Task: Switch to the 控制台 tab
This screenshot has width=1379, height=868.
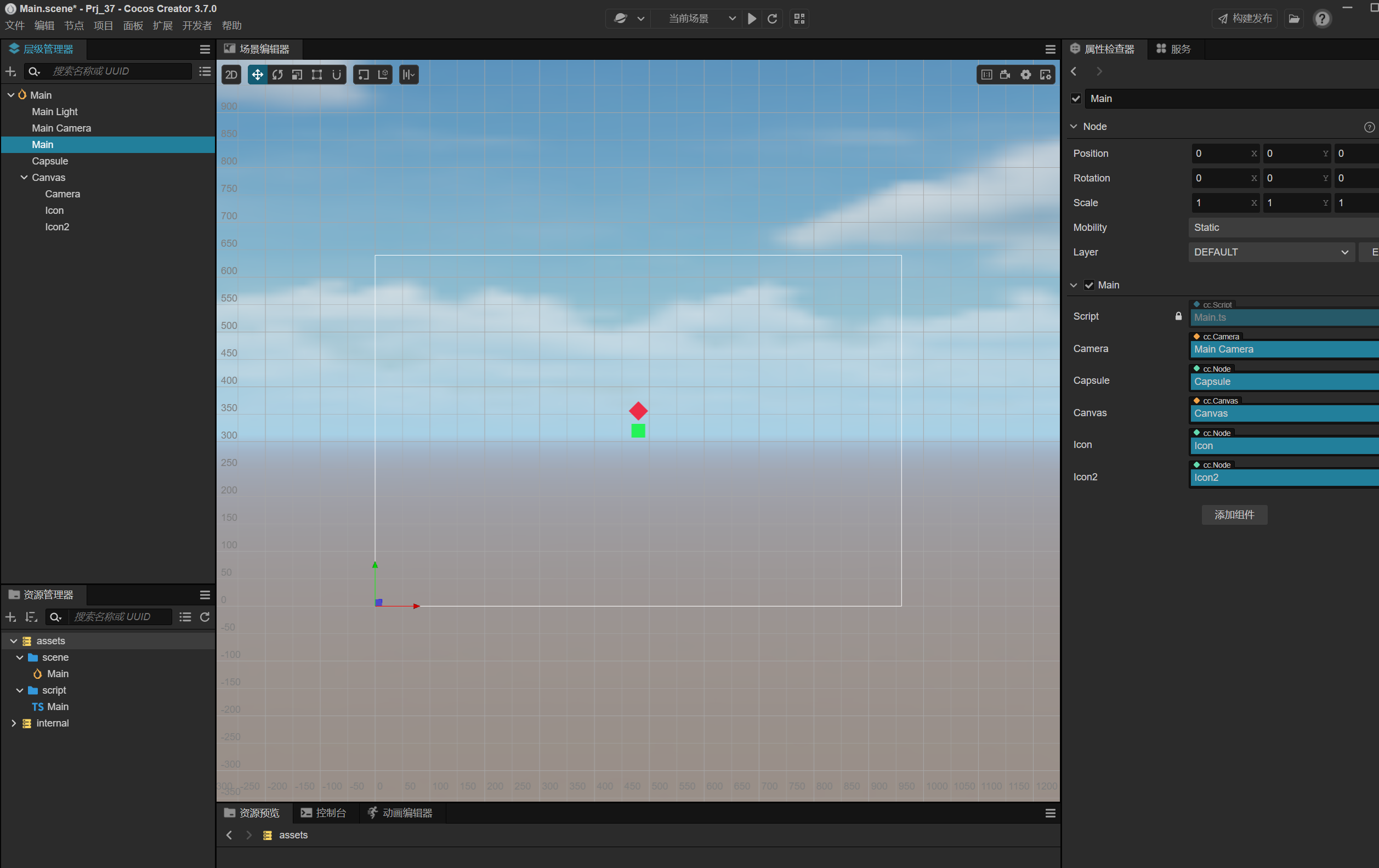Action: [324, 813]
